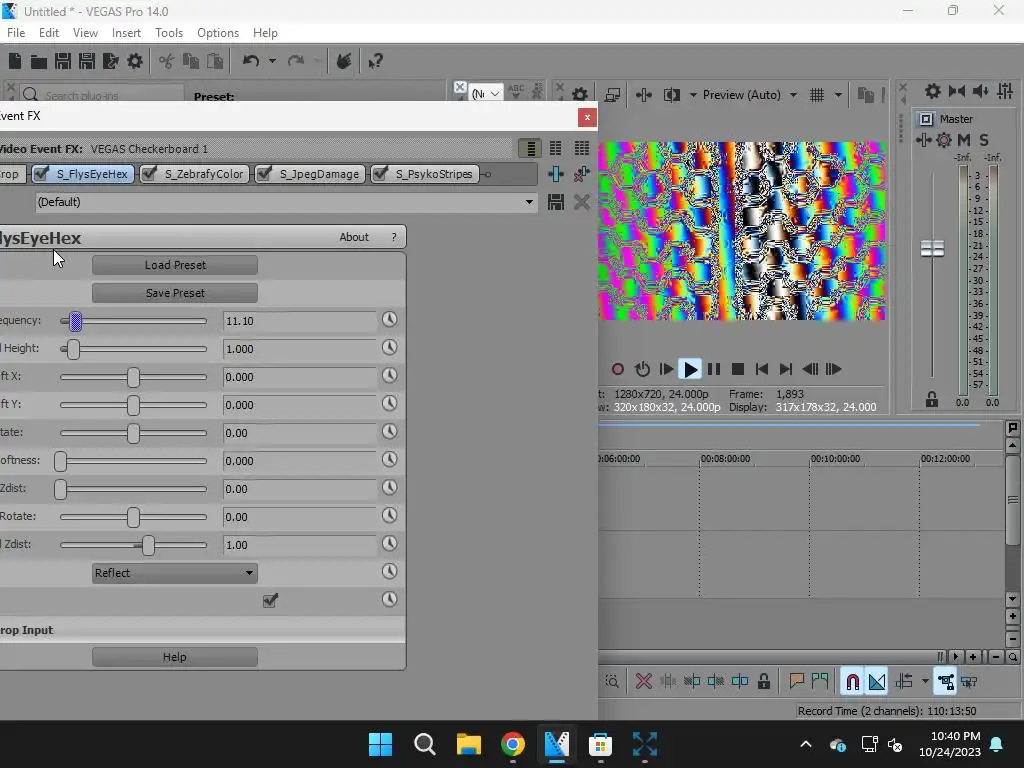Delete the FX preset X icon
This screenshot has width=1024, height=768.
[x=581, y=202]
